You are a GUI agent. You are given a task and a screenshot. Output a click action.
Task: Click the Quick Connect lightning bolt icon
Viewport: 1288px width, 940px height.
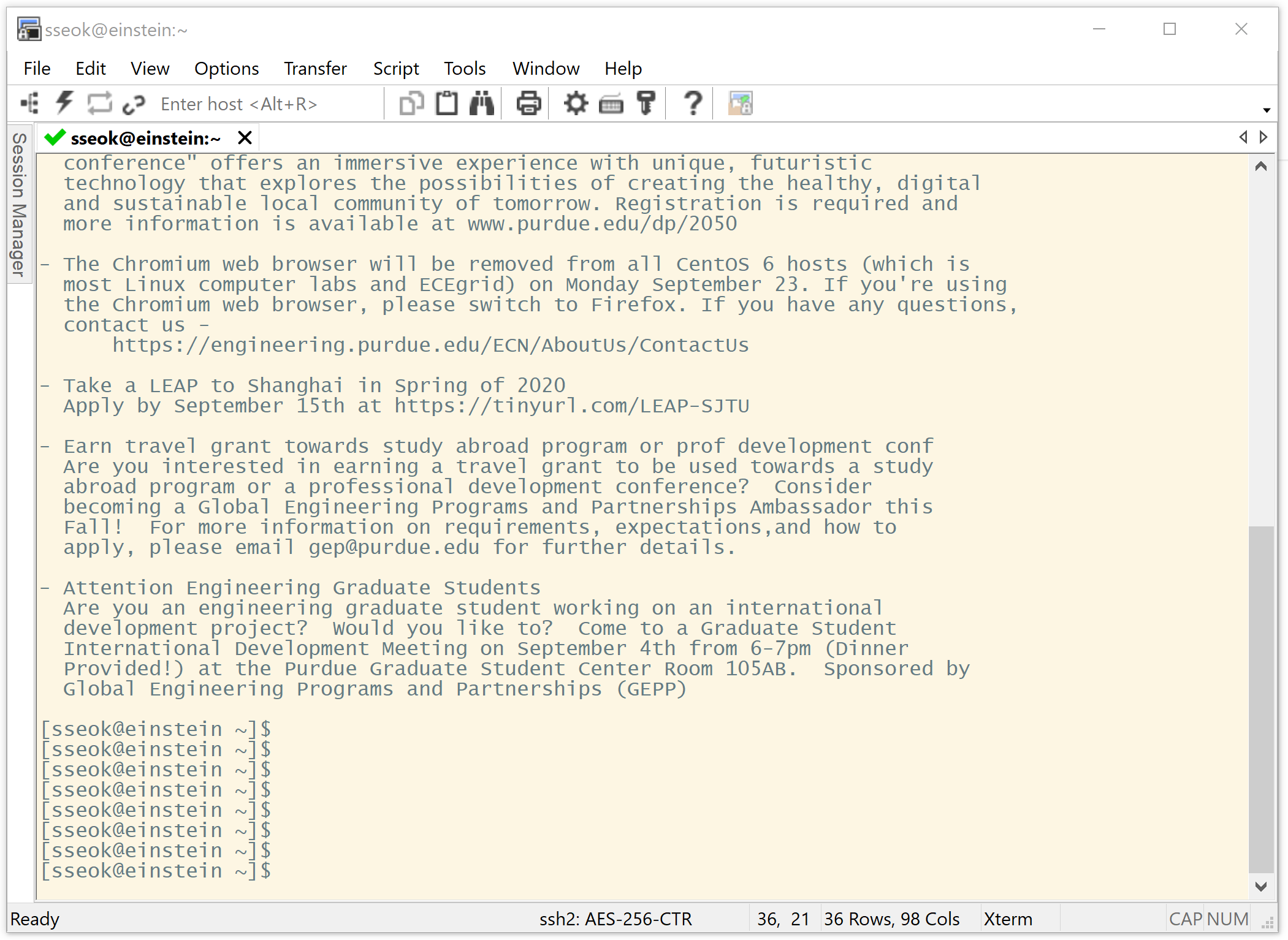tap(64, 104)
